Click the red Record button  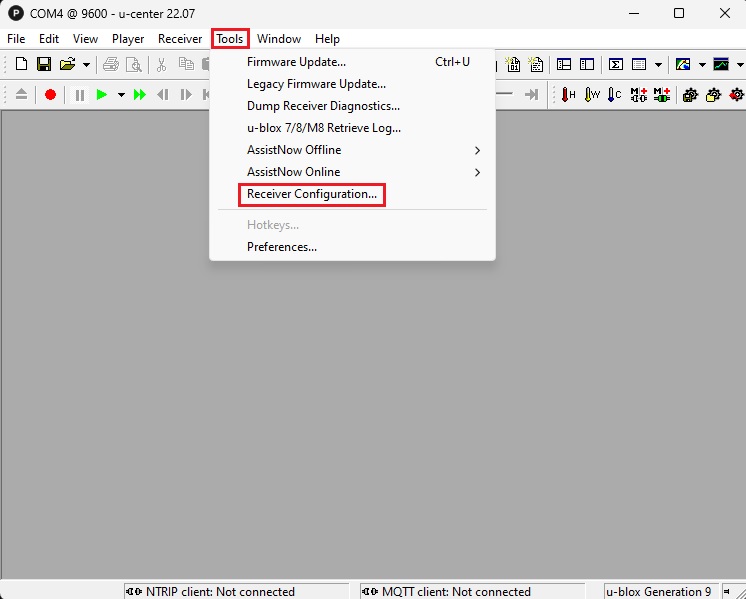click(50, 95)
